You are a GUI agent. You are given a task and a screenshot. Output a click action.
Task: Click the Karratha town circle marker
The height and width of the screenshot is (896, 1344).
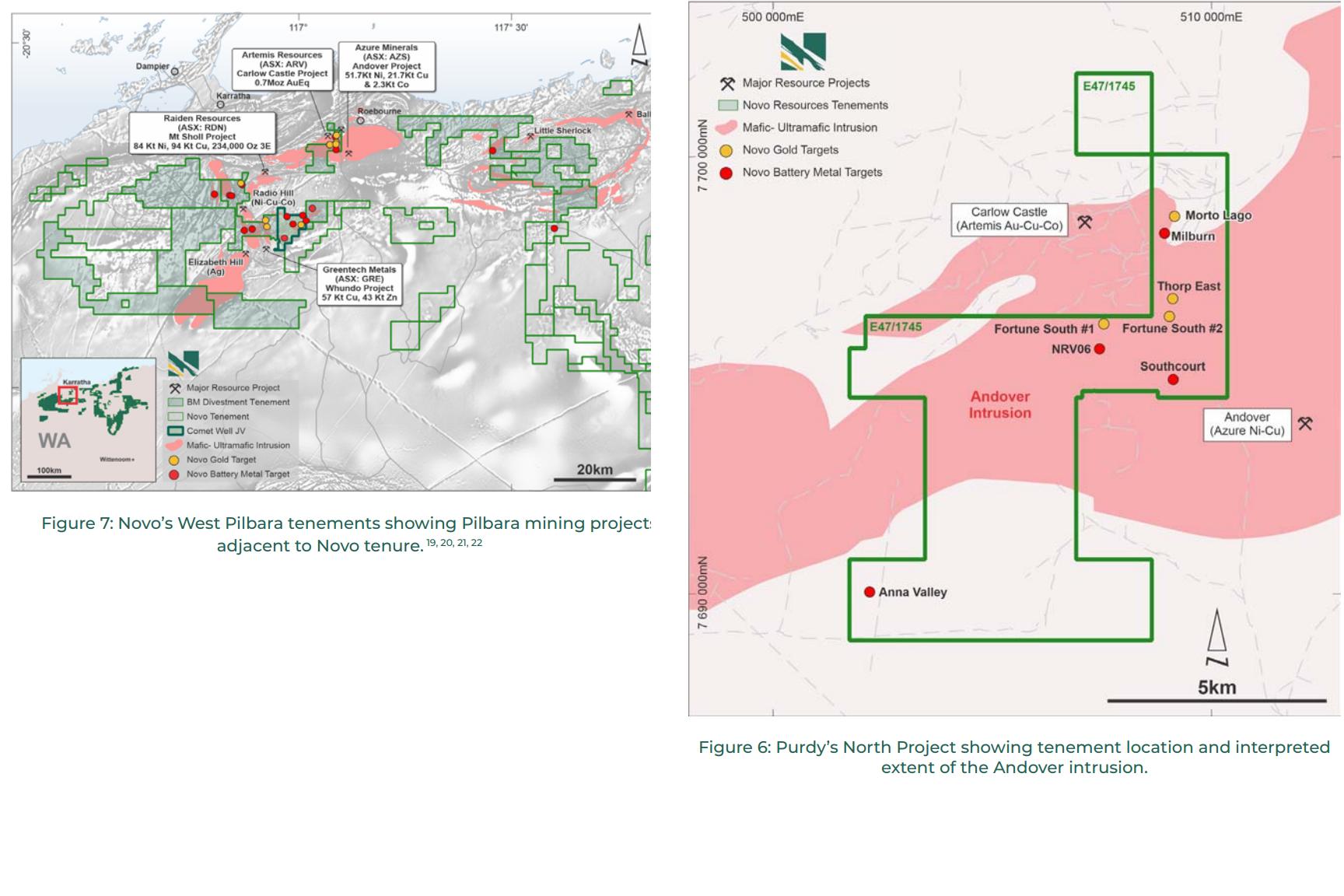pyautogui.click(x=221, y=104)
